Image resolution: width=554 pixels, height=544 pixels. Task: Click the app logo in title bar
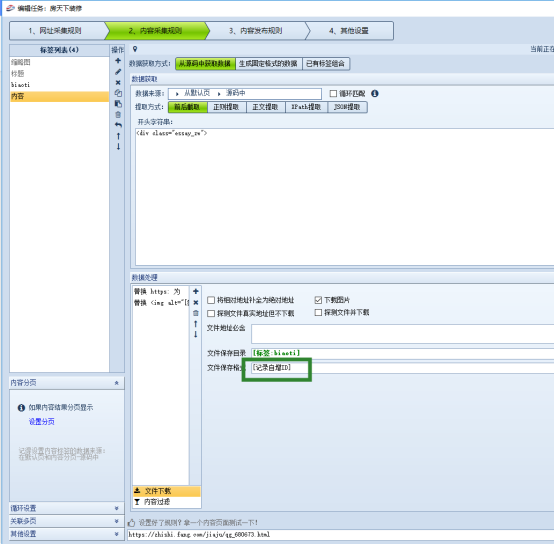pyautogui.click(x=10, y=8)
